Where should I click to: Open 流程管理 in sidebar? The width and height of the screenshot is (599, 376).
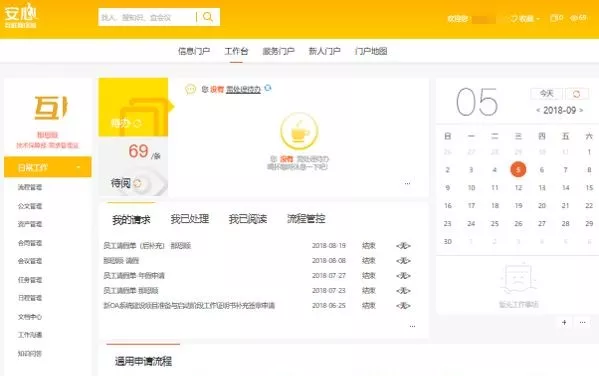30,187
